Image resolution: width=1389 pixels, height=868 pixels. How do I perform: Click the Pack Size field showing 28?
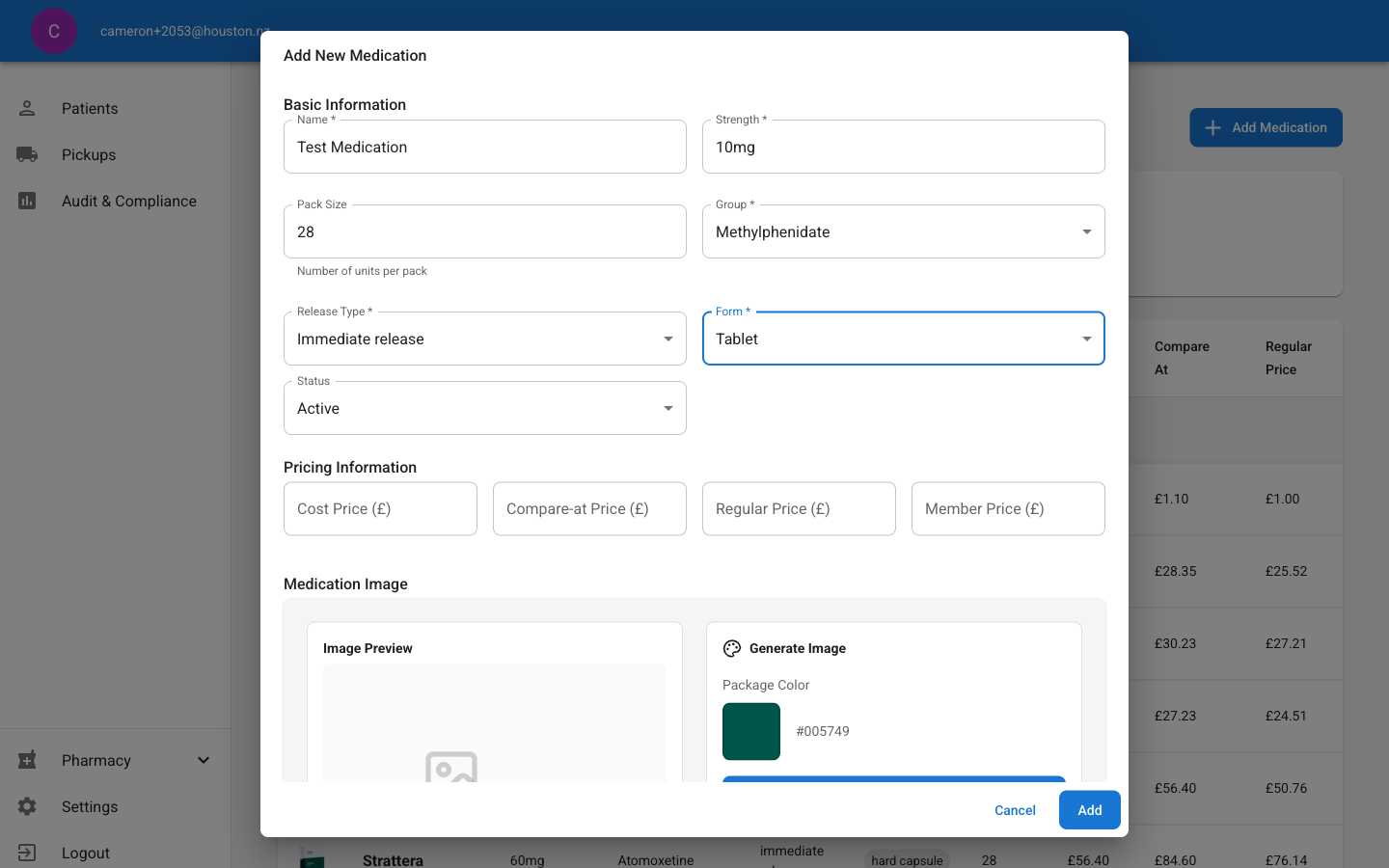[x=485, y=231]
